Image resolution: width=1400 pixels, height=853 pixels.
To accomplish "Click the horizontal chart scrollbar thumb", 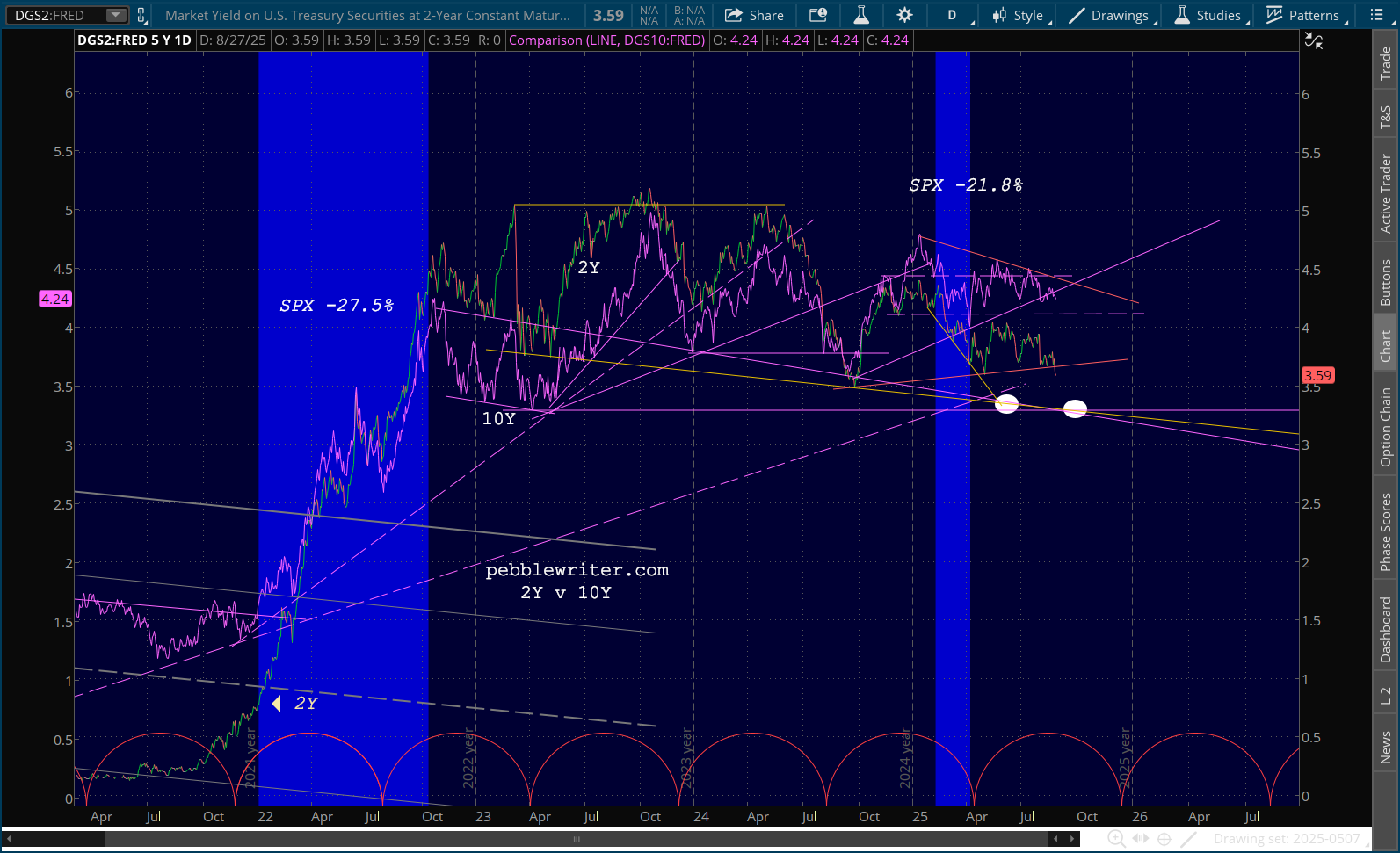I will [x=577, y=839].
